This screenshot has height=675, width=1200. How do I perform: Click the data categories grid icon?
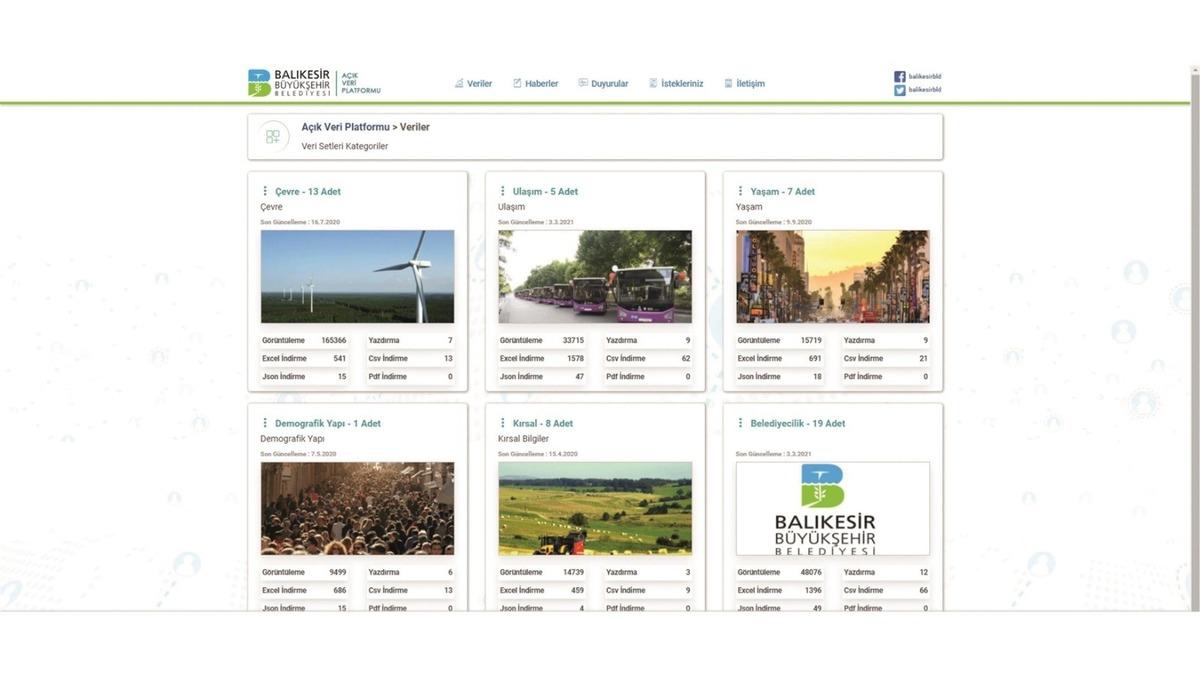(x=273, y=136)
